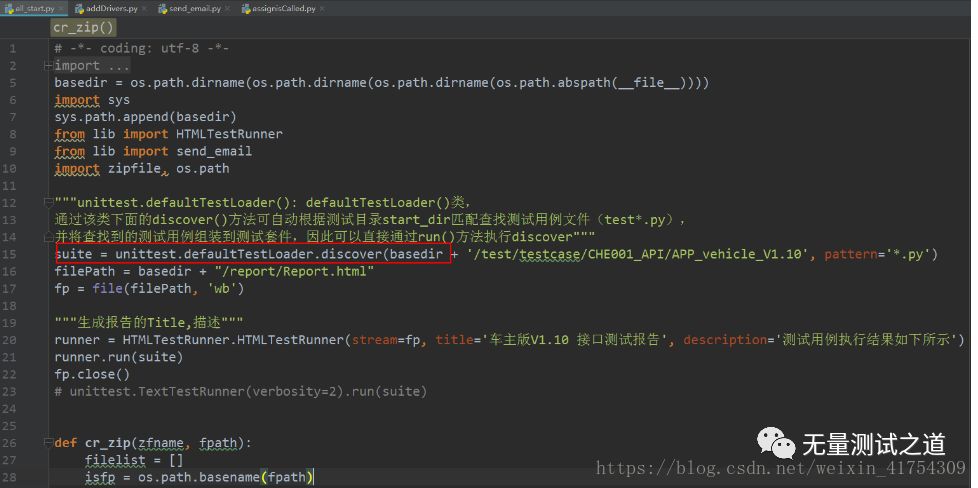Click the commented TextTestRunner line

[241, 392]
